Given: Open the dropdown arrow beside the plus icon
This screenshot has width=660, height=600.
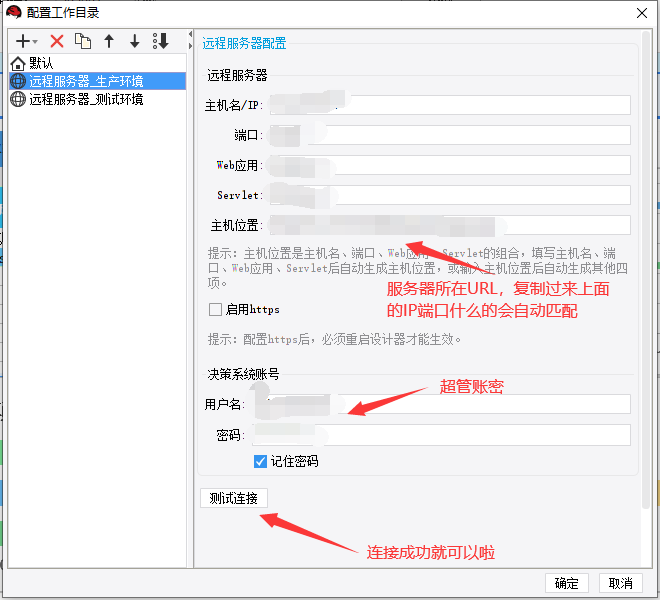Looking at the screenshot, I should 35,42.
